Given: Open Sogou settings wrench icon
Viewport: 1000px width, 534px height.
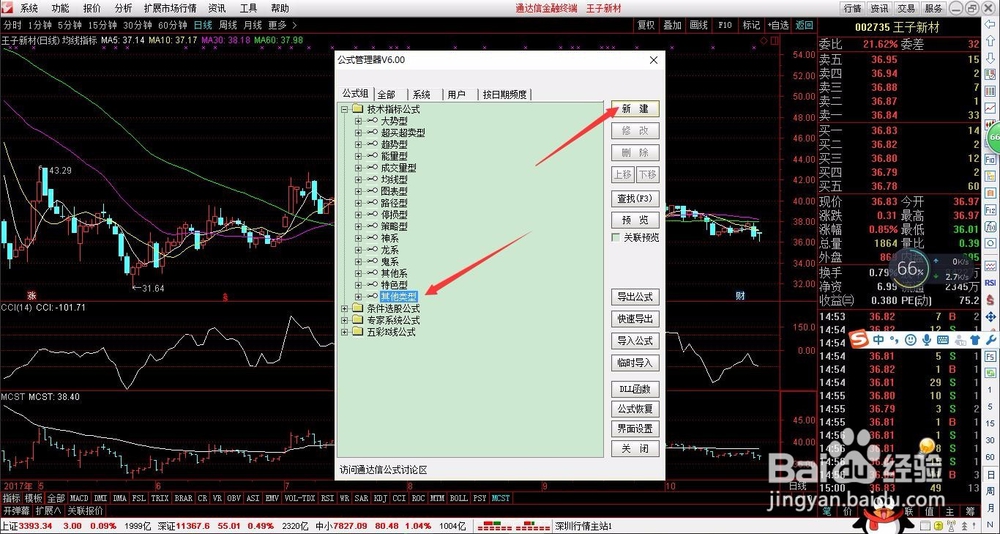Looking at the screenshot, I should (x=991, y=340).
